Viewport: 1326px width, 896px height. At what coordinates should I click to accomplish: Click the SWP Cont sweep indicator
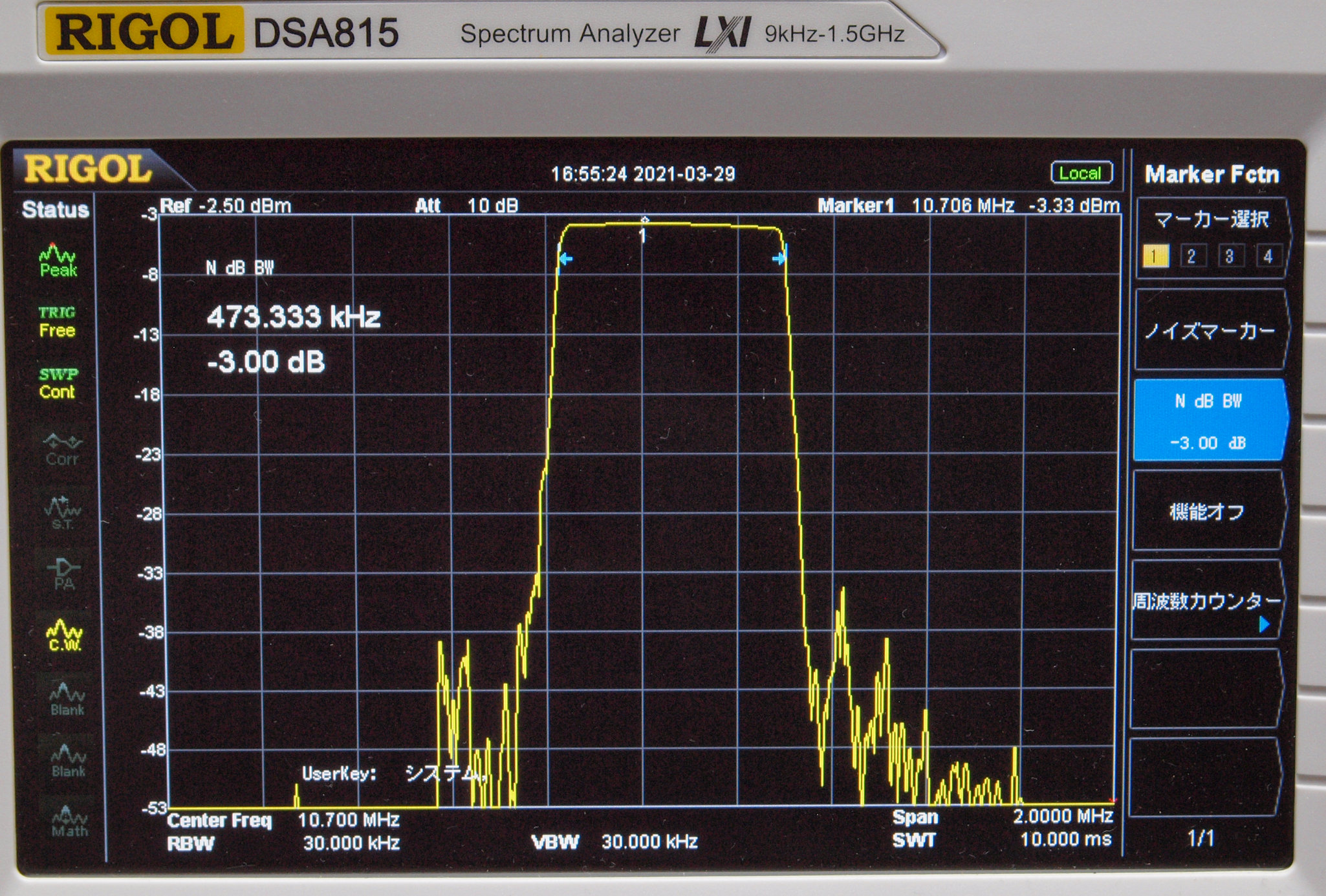[58, 383]
